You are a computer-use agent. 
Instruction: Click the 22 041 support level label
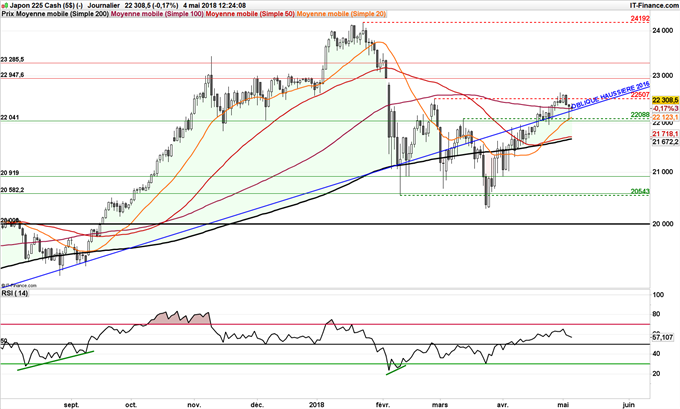[10, 118]
